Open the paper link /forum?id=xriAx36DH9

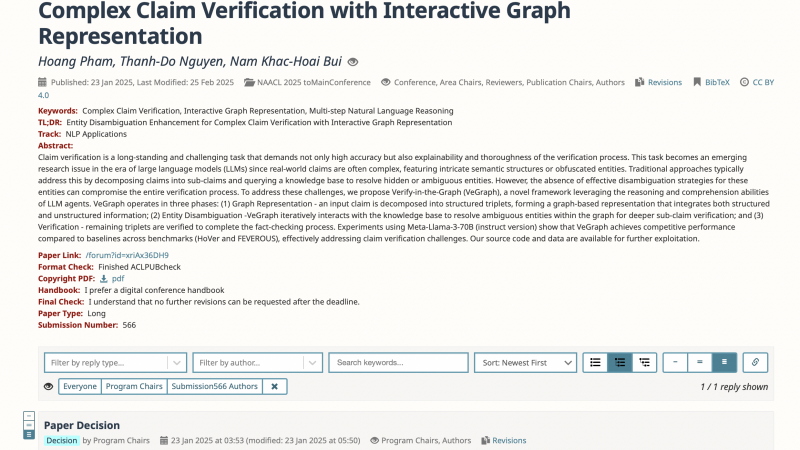127,255
